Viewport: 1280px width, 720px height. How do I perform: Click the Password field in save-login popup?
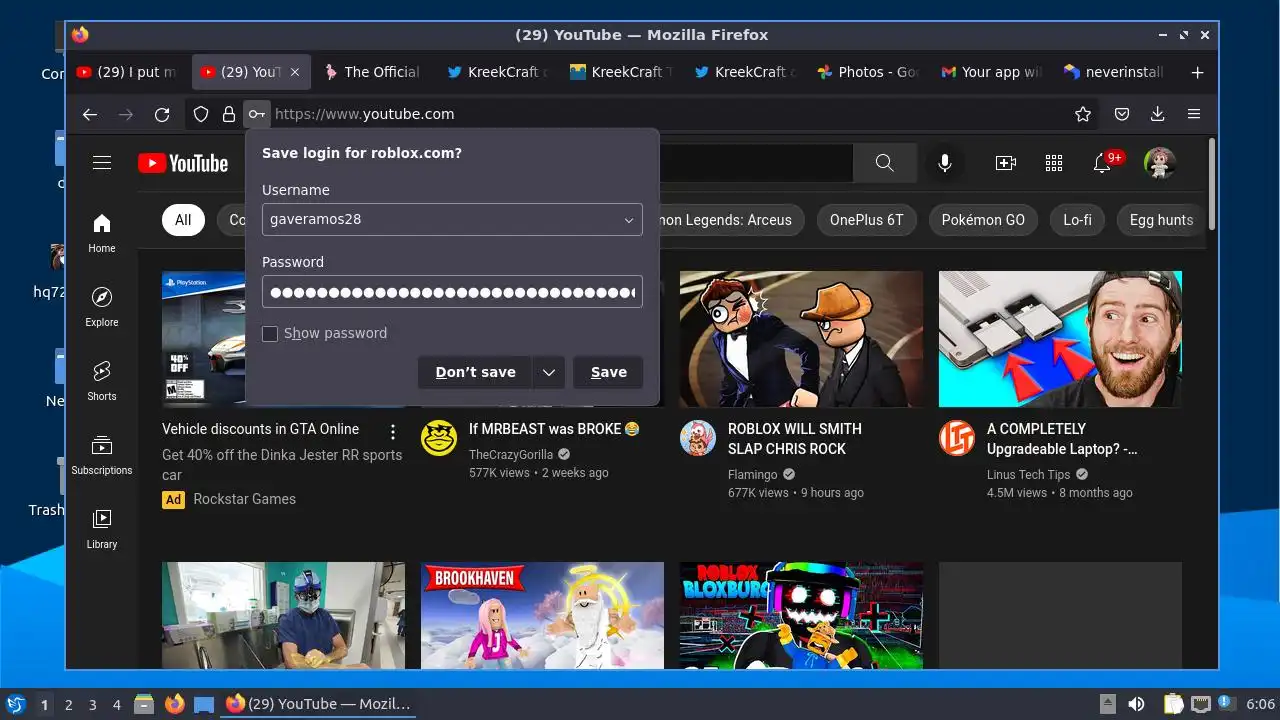click(452, 292)
